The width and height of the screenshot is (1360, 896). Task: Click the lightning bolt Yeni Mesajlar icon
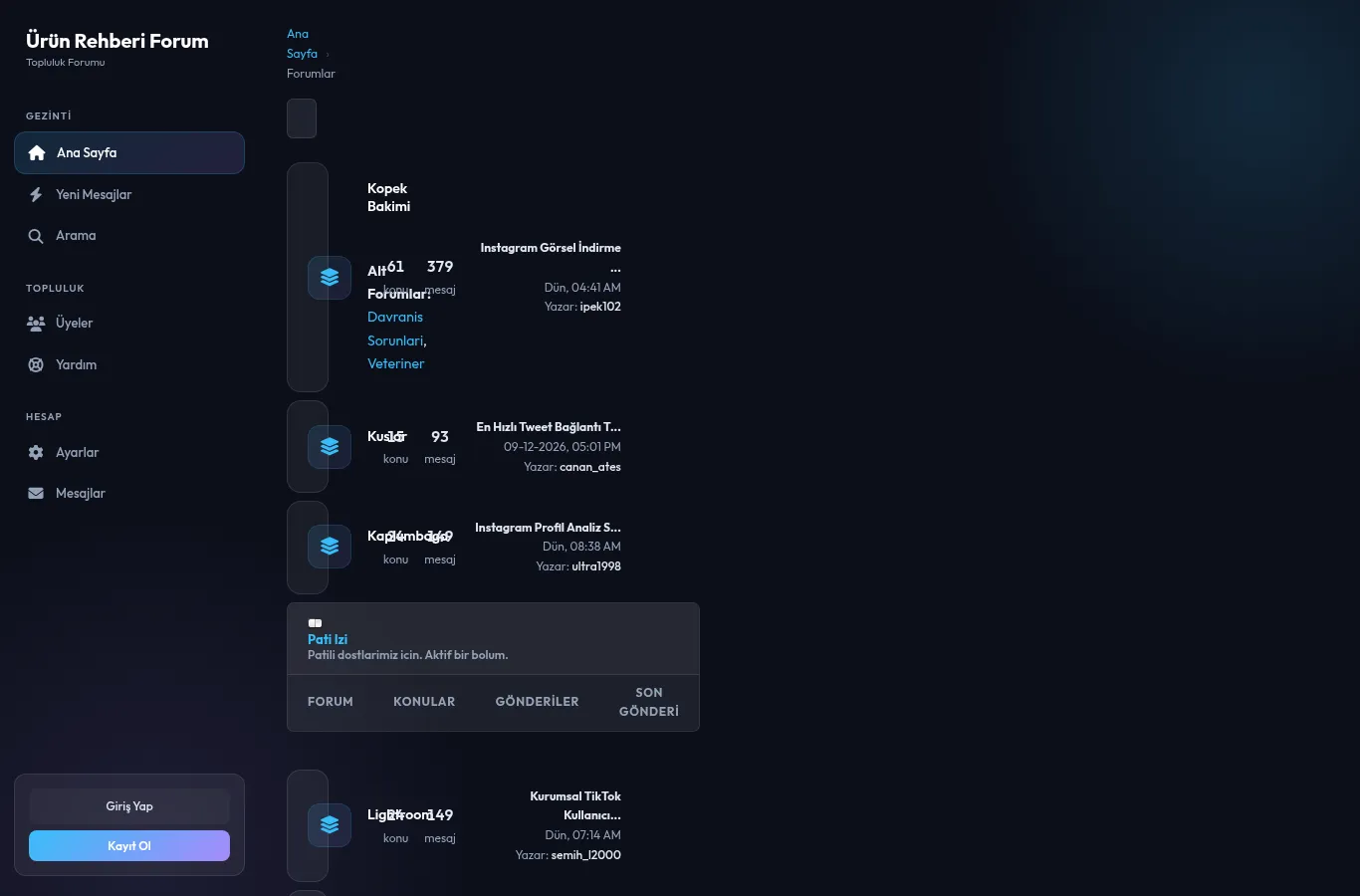[x=36, y=195]
